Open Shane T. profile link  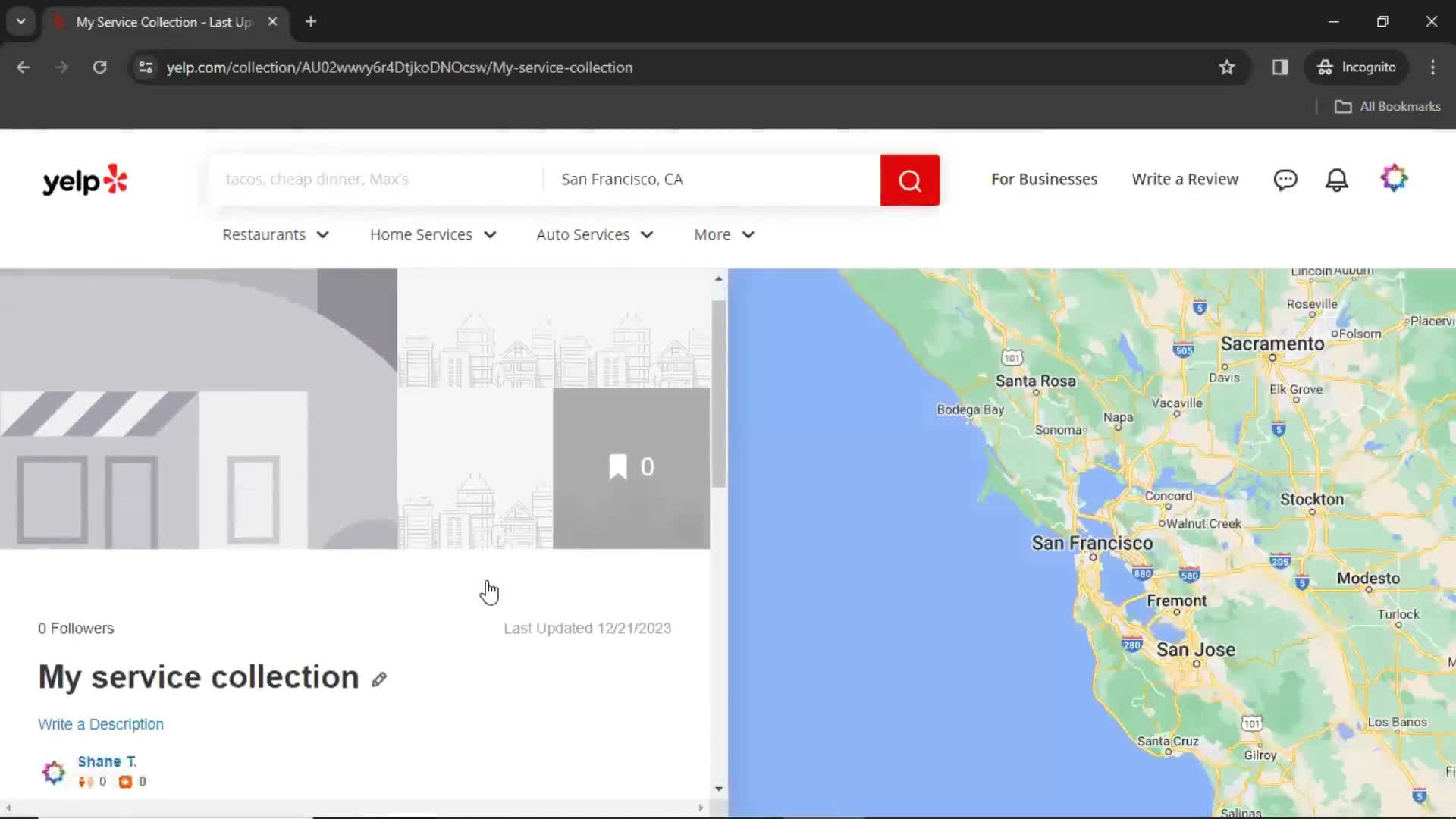point(107,761)
